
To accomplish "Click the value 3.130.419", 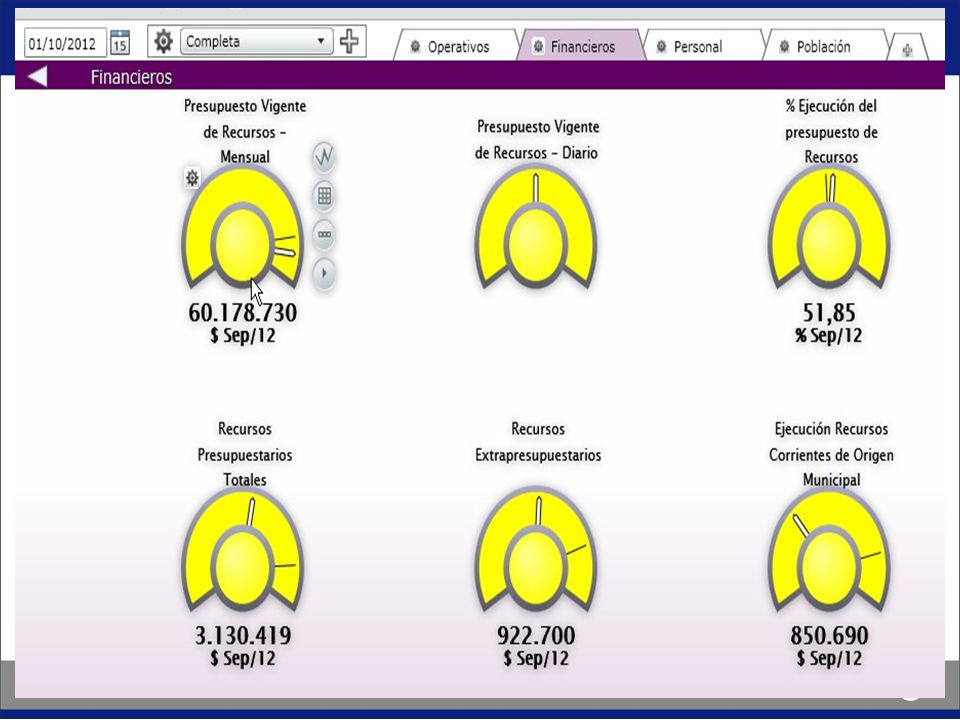I will (x=243, y=635).
